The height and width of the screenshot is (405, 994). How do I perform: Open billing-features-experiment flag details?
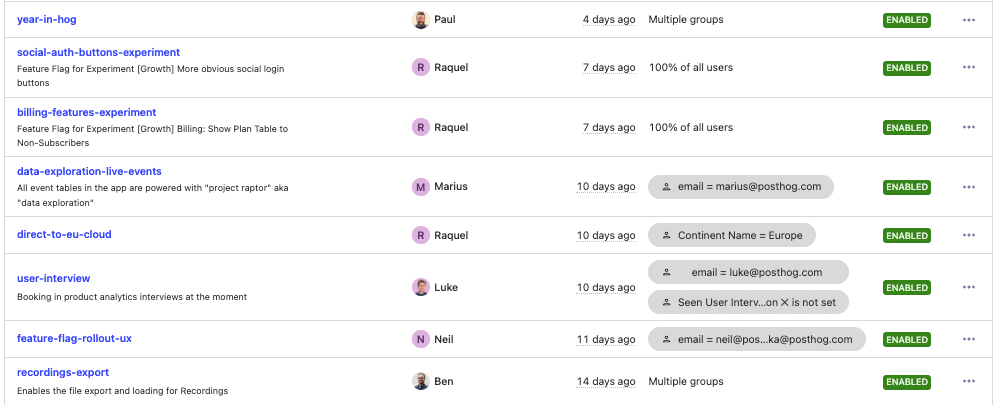click(x=86, y=112)
